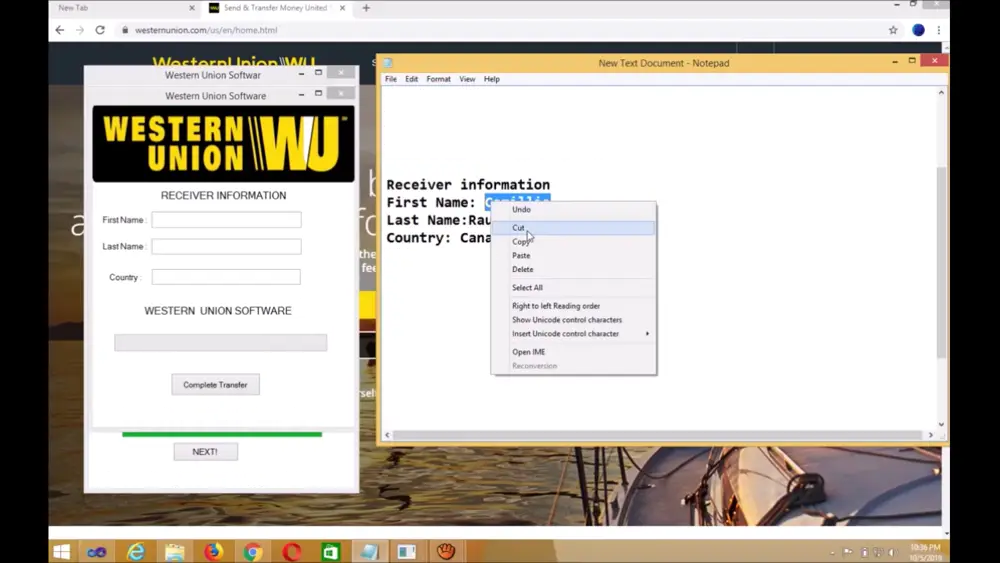The height and width of the screenshot is (563, 1000).
Task: Open Chrome's three-dot menu
Action: coord(939,30)
